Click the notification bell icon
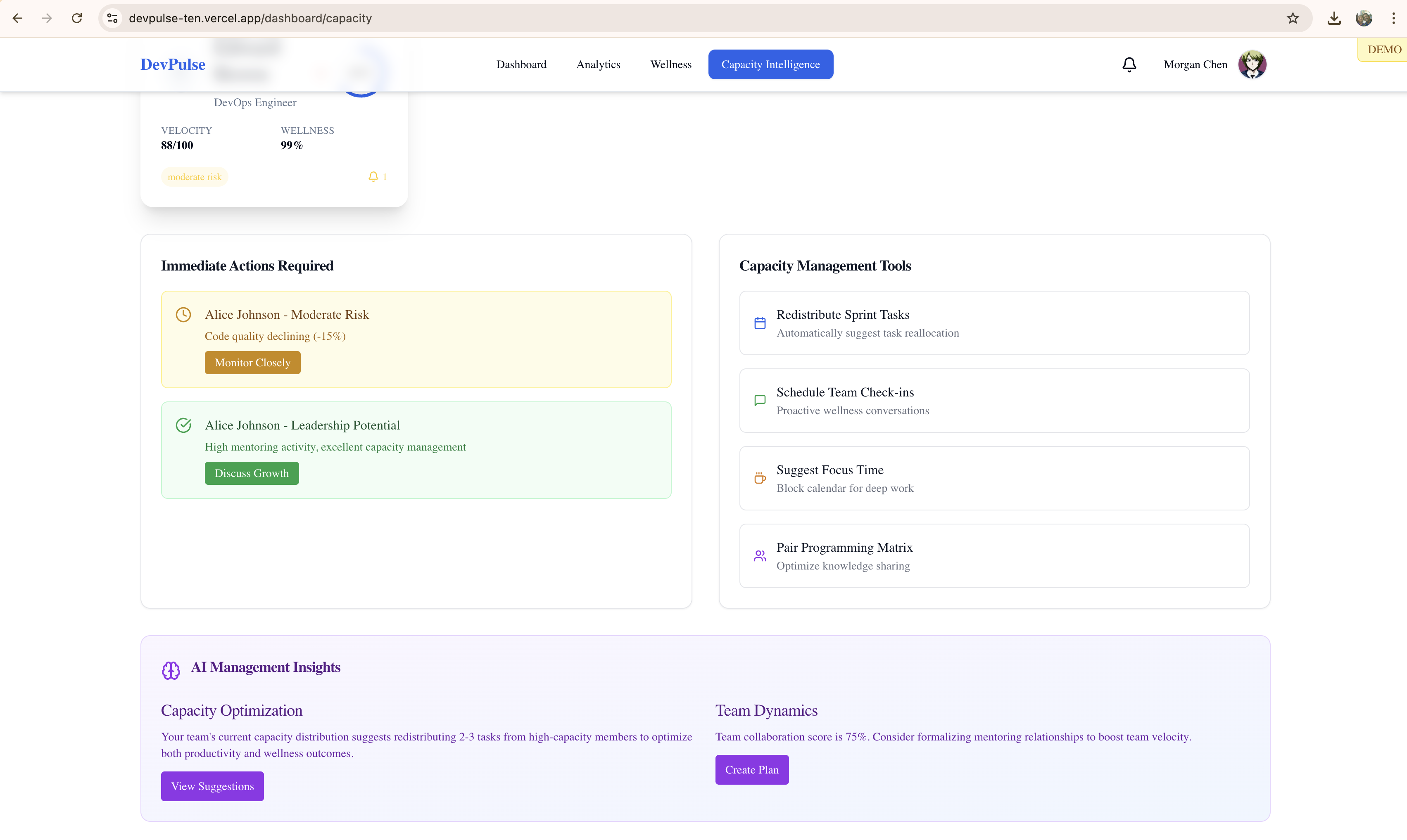Screen dimensions: 1407x840 pos(1129,64)
